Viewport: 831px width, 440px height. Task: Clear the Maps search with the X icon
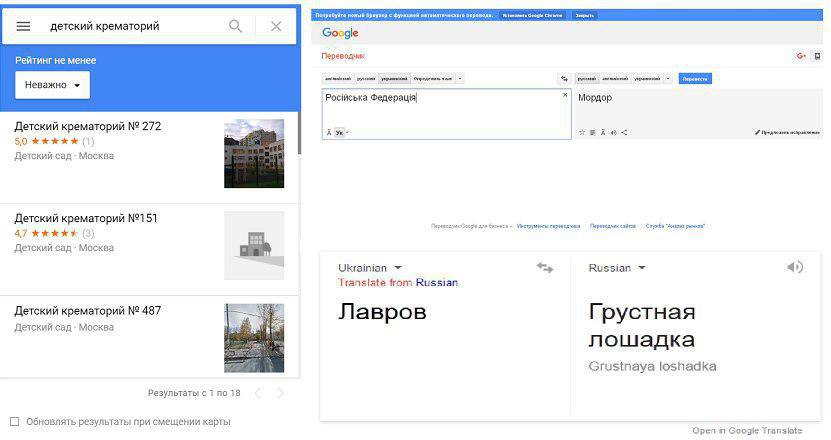click(276, 26)
